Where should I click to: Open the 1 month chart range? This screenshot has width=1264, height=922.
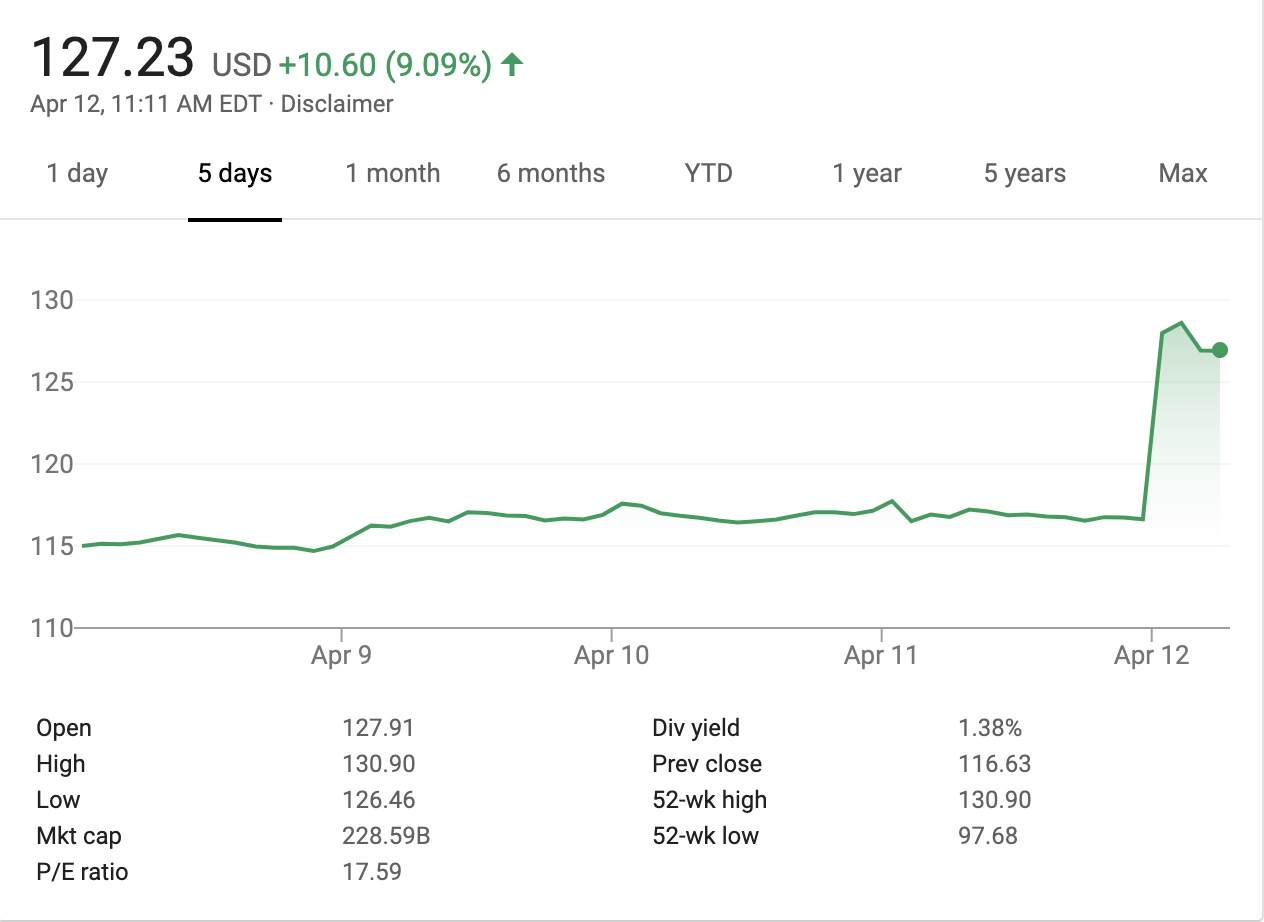coord(393,174)
